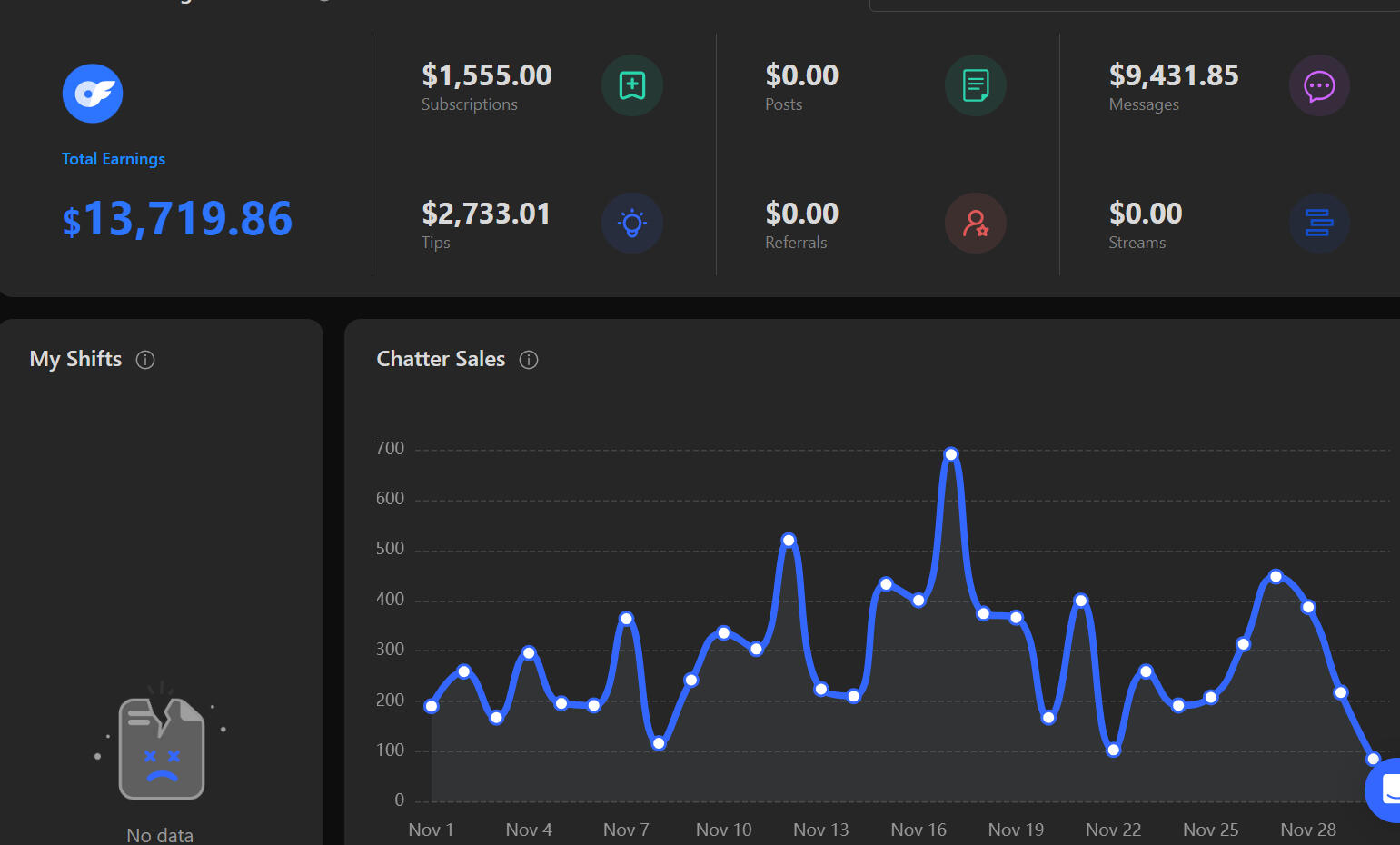Select the Nov 13 chart data point

821,689
